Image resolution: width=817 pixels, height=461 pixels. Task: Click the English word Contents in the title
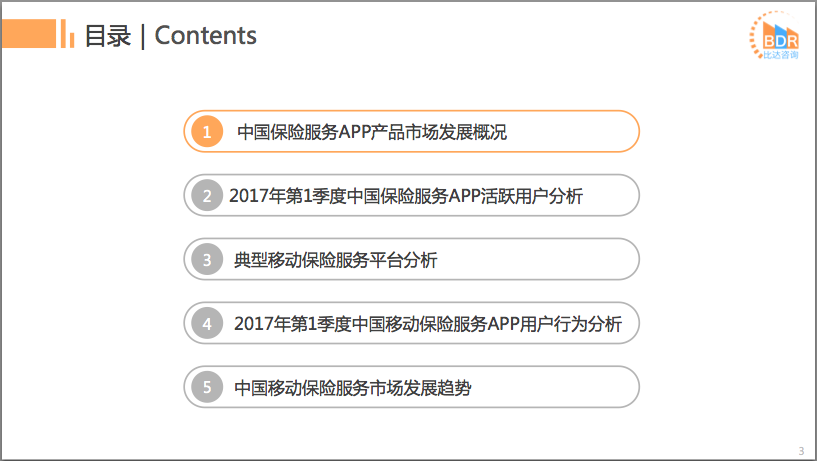pyautogui.click(x=205, y=36)
